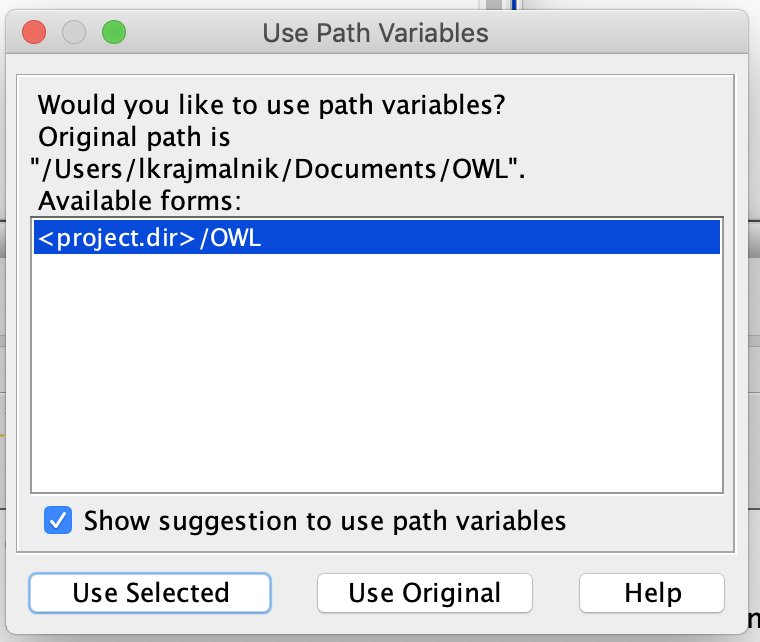Image resolution: width=760 pixels, height=642 pixels.
Task: Click the Use Path Variables title text
Action: [375, 33]
